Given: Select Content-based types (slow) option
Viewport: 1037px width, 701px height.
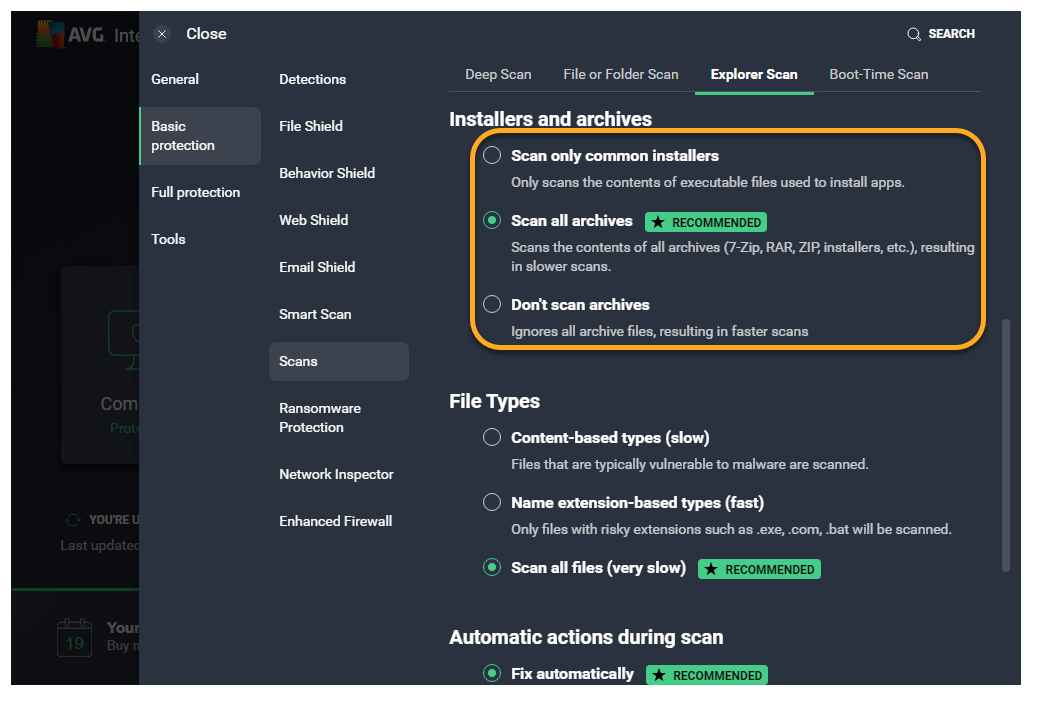Looking at the screenshot, I should coord(492,438).
